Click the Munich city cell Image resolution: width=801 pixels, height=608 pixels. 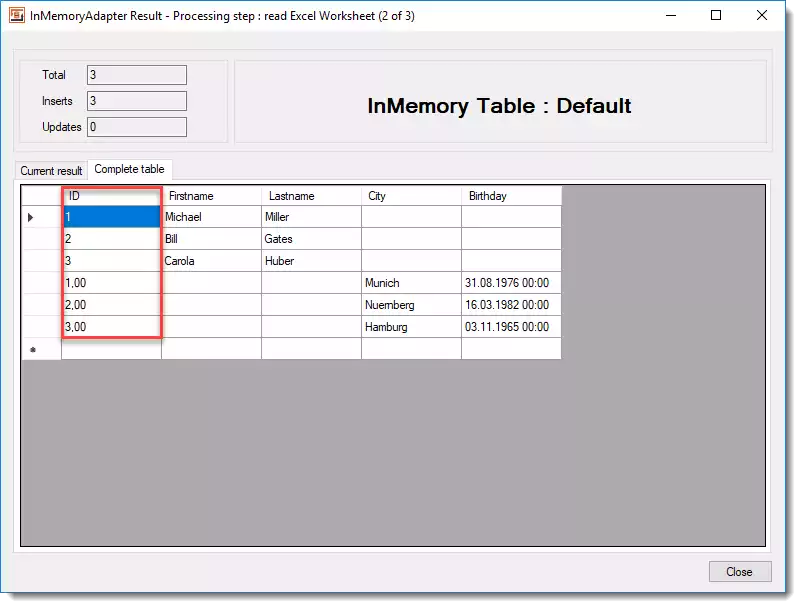tap(411, 283)
